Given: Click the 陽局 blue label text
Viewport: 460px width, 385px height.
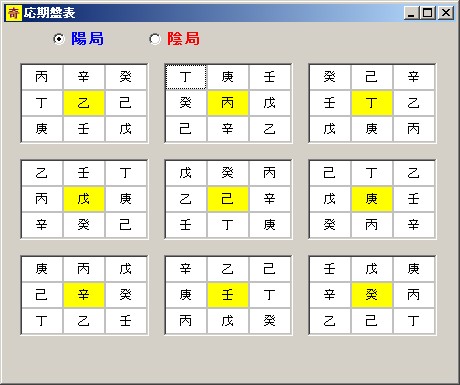Looking at the screenshot, I should [x=87, y=39].
